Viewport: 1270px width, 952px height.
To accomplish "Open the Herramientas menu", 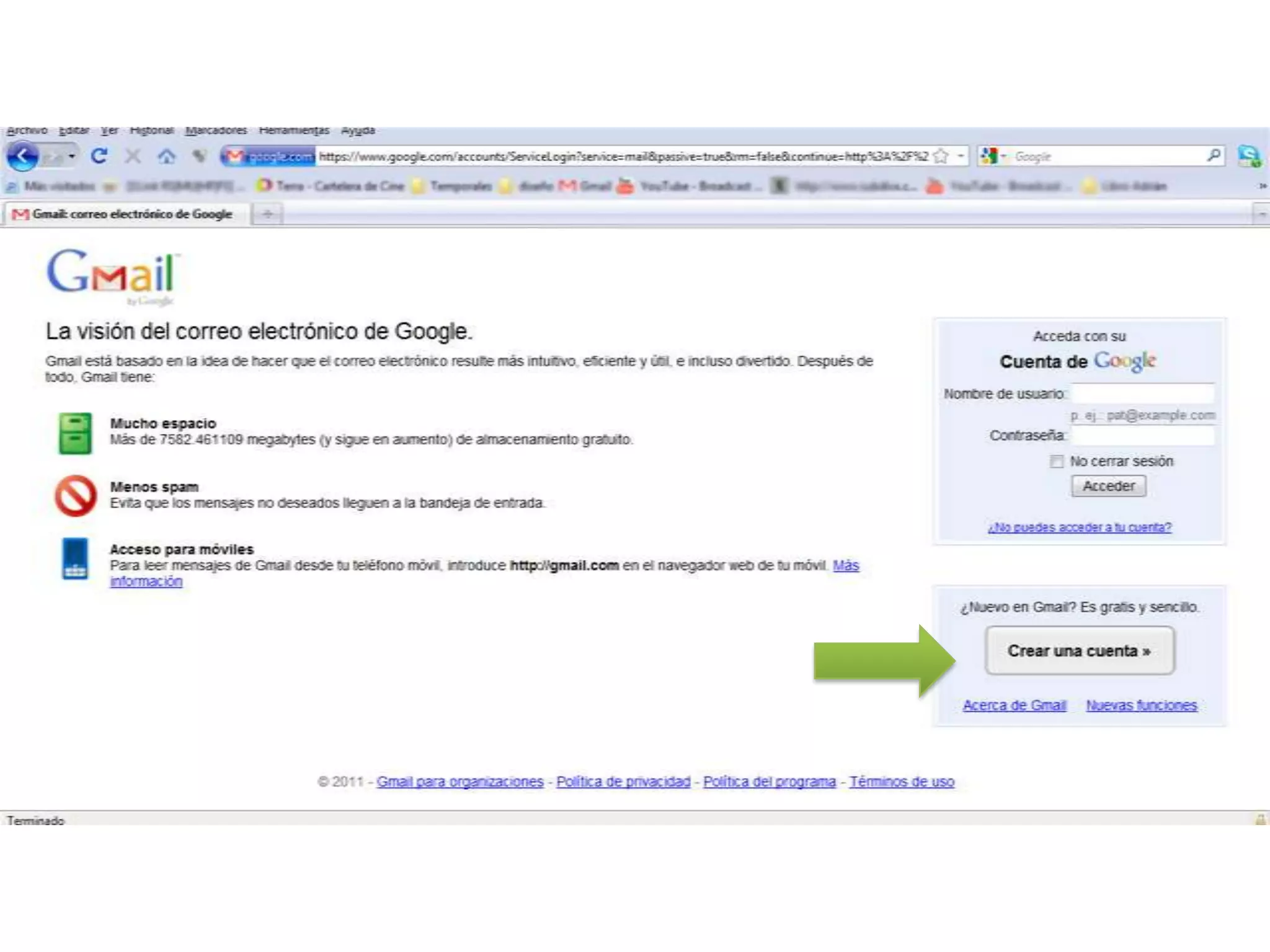I will click(x=294, y=131).
